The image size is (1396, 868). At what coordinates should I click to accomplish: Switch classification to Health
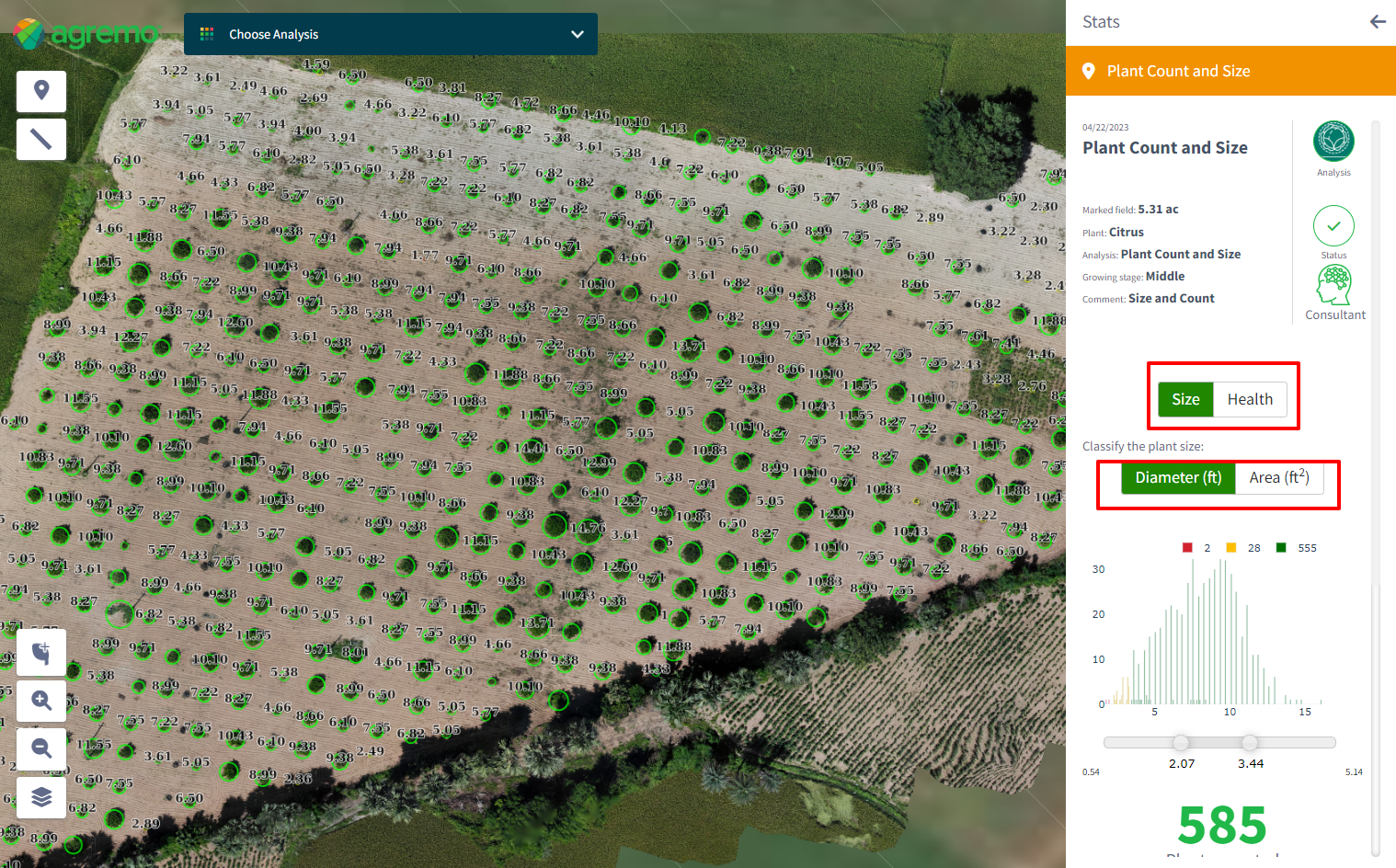[1250, 399]
